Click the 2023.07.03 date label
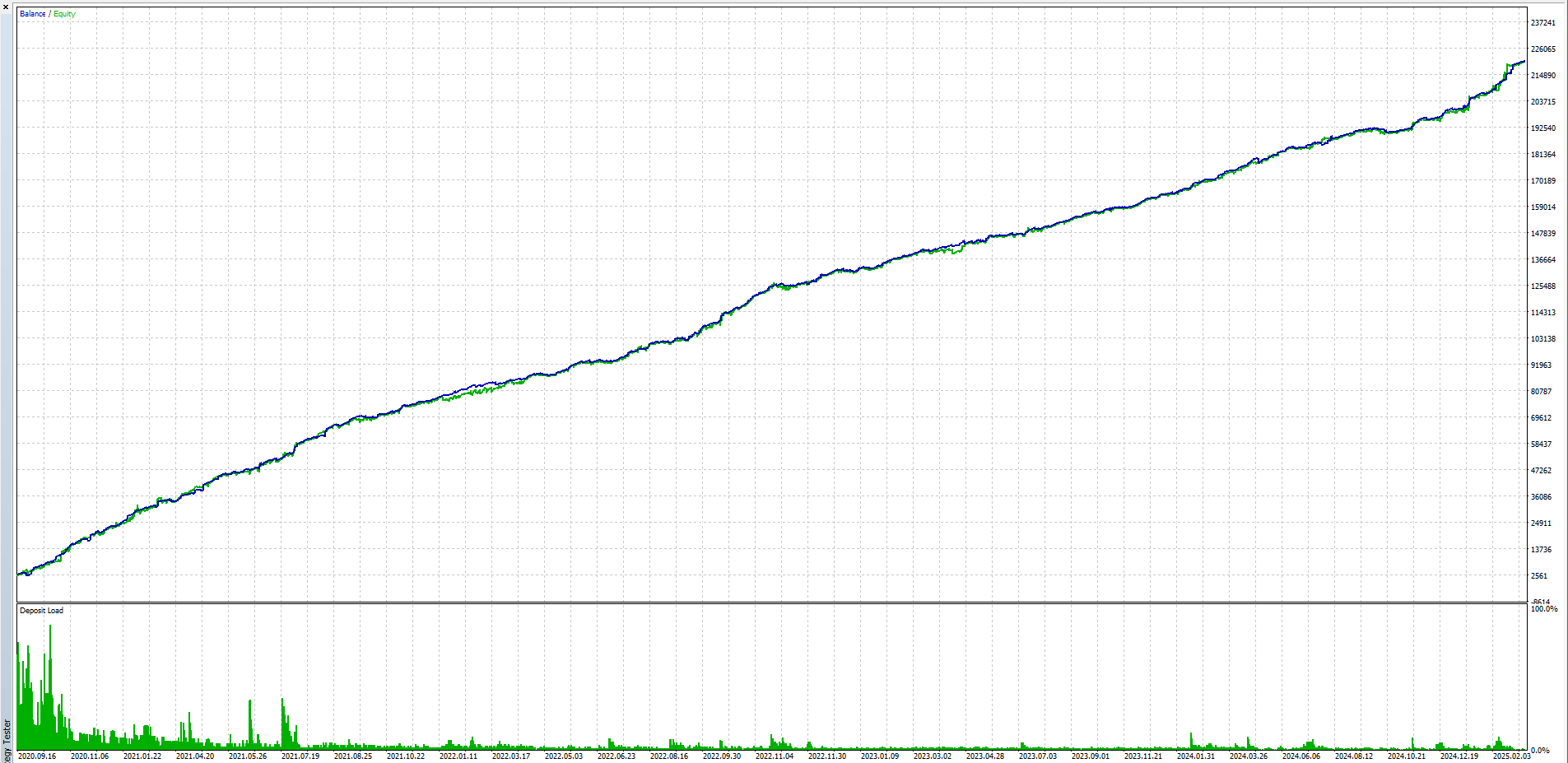This screenshot has width=1568, height=763. pyautogui.click(x=1038, y=756)
